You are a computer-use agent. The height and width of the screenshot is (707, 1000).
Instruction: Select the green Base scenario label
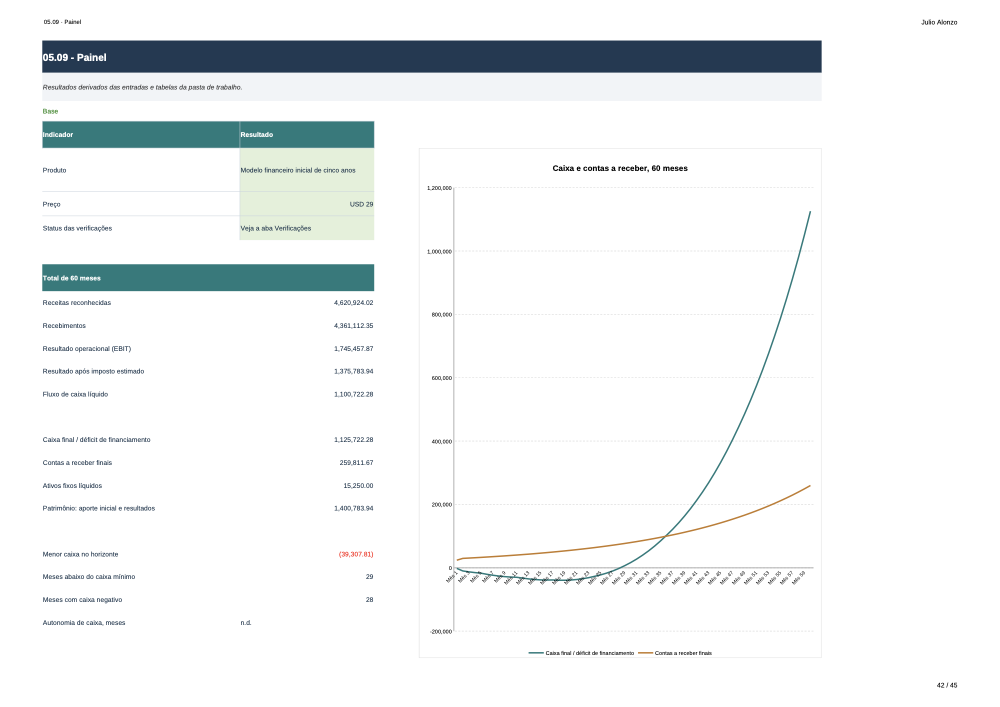50,112
